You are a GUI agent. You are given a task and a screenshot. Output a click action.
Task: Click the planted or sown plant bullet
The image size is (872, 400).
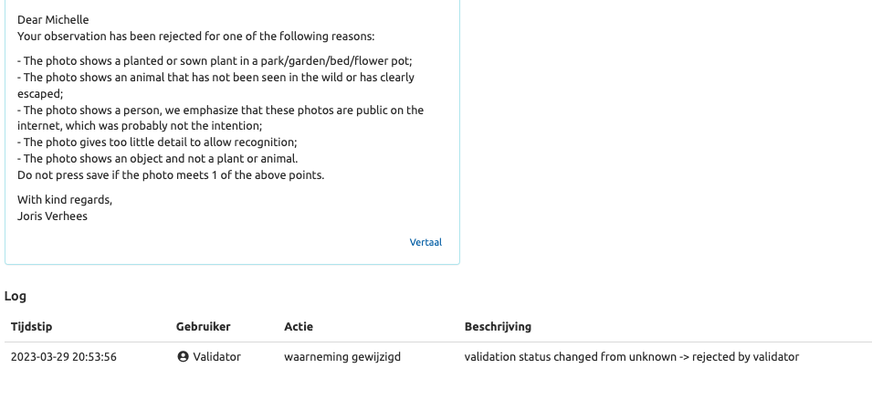[x=215, y=61]
